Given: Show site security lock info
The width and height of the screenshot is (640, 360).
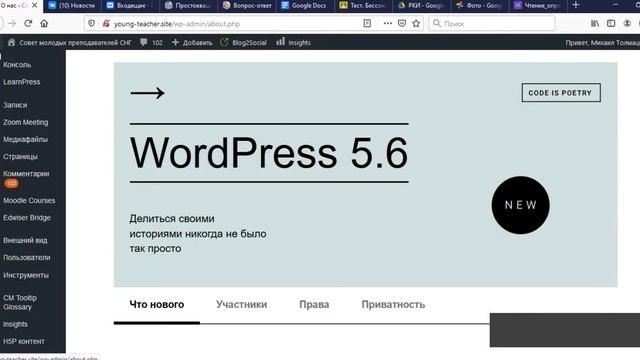Looking at the screenshot, I should [x=106, y=24].
